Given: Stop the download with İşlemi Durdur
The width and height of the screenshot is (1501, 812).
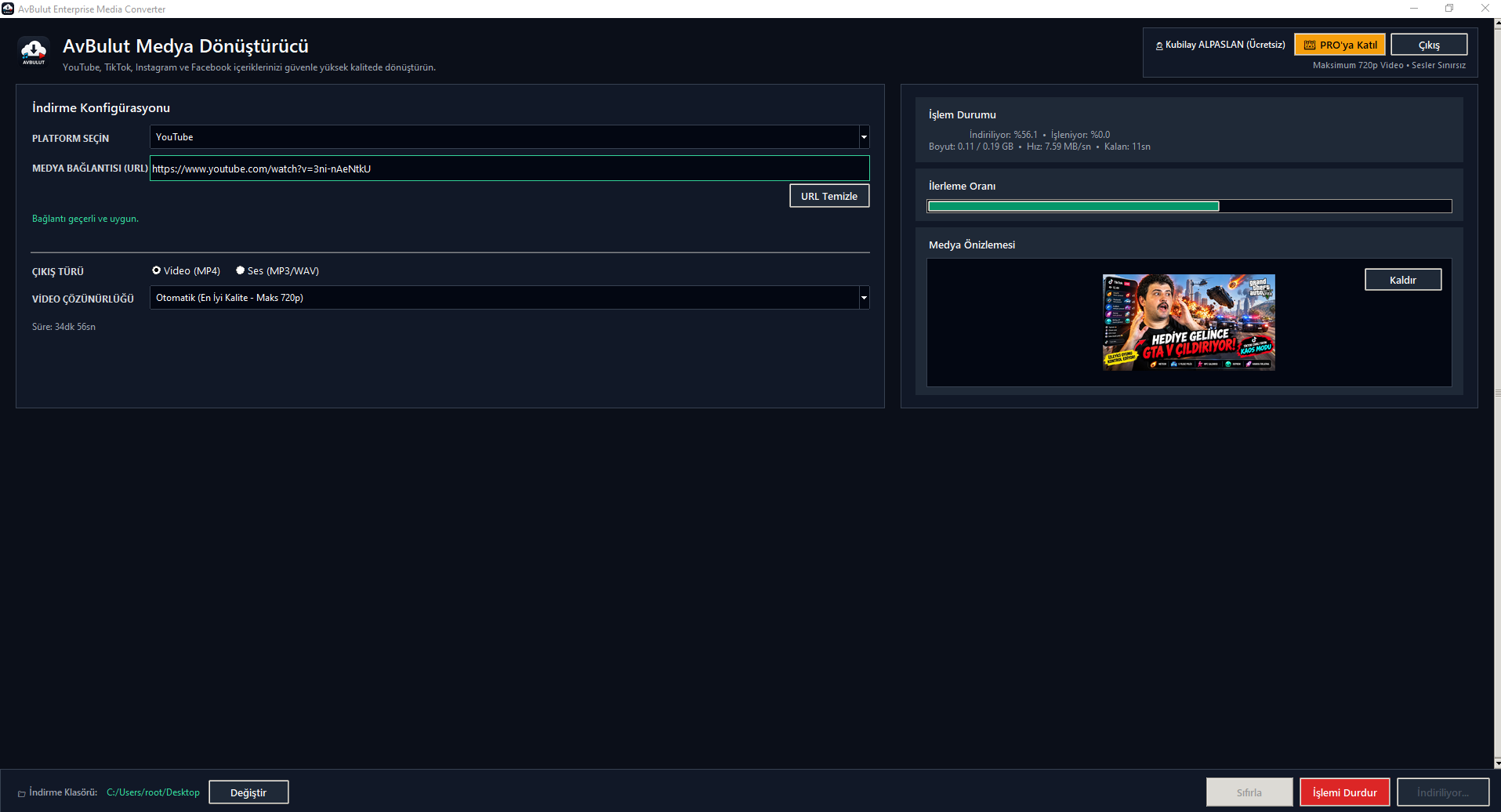Looking at the screenshot, I should [1345, 792].
